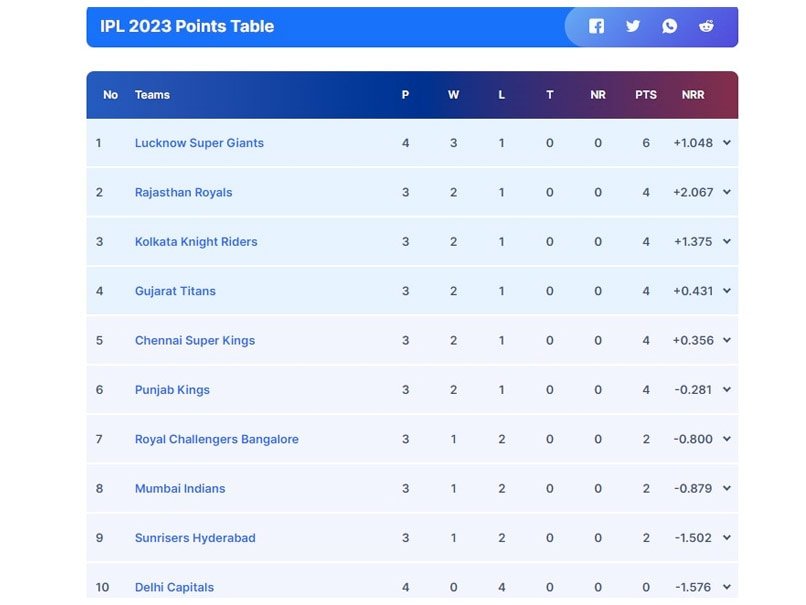Expand the Delhi Capitals row chevron
The image size is (806, 605).
[727, 587]
